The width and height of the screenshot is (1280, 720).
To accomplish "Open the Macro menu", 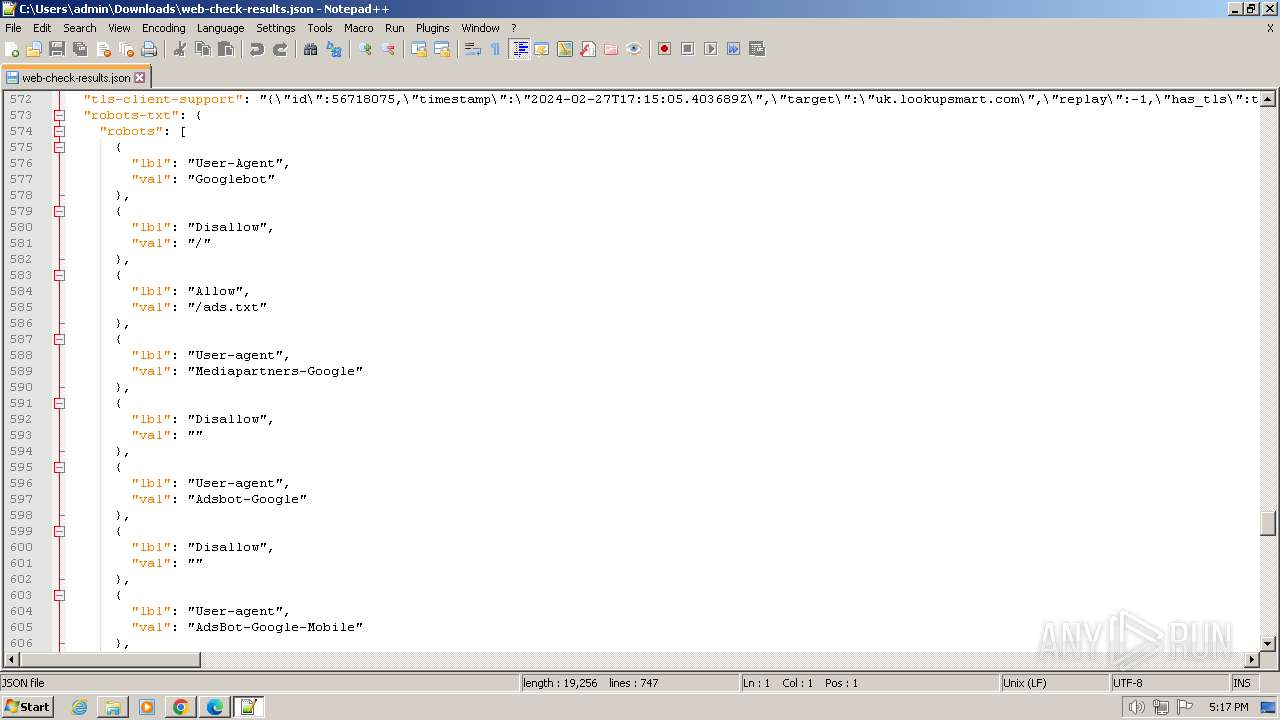I will coord(358,28).
